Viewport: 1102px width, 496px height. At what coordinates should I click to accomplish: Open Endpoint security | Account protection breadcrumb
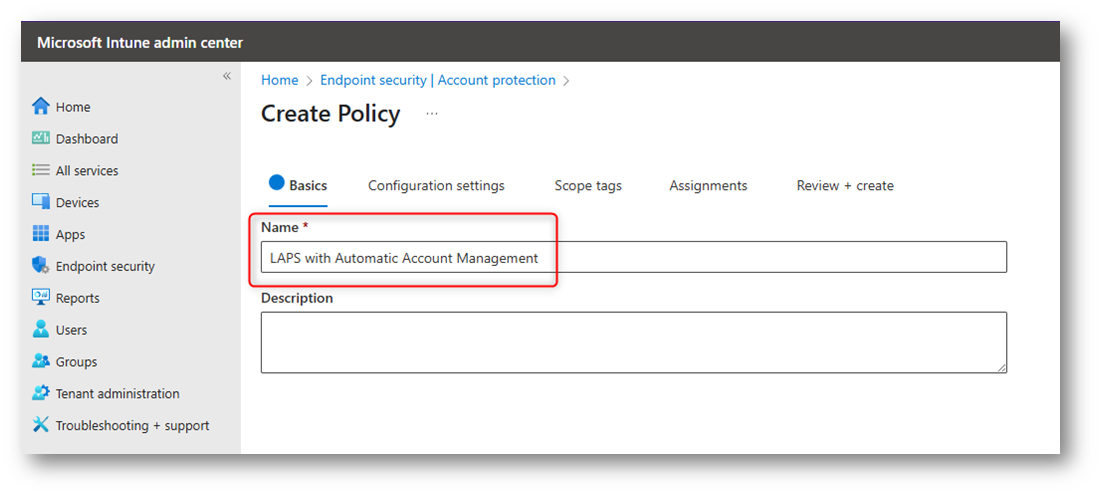(438, 80)
